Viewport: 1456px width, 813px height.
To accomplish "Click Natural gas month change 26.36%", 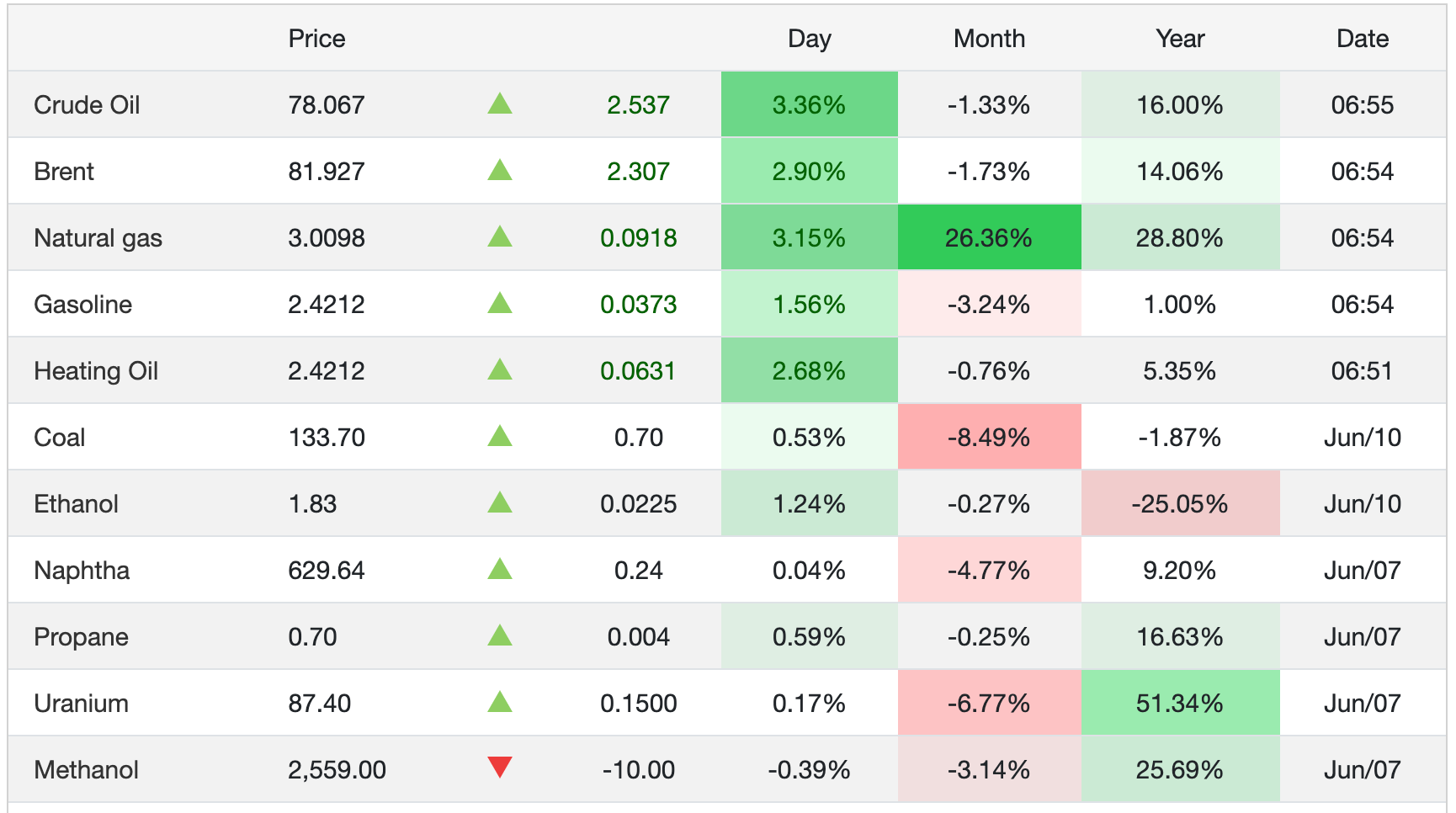I will 989,238.
